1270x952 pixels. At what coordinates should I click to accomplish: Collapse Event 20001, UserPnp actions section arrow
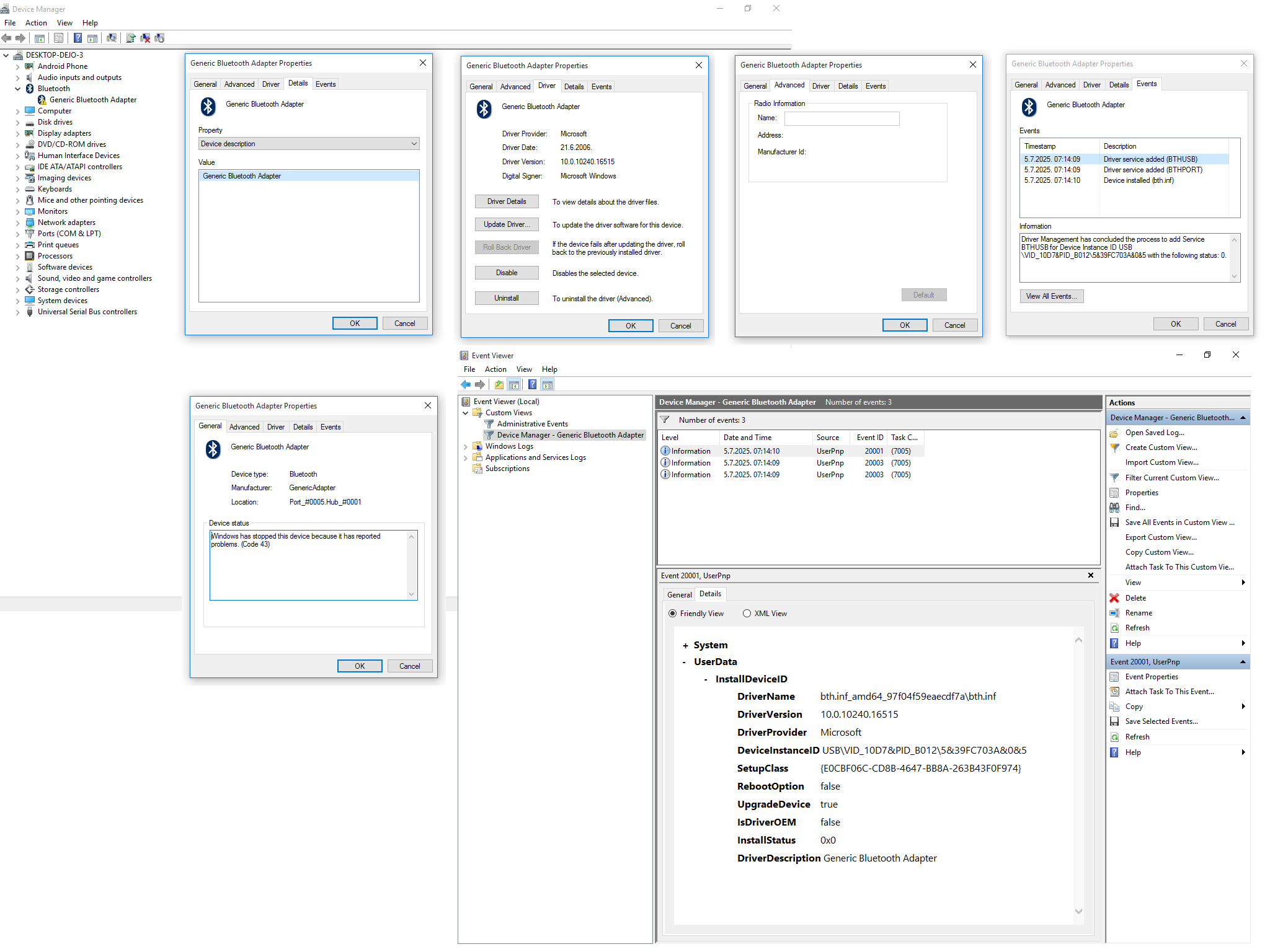[x=1243, y=662]
